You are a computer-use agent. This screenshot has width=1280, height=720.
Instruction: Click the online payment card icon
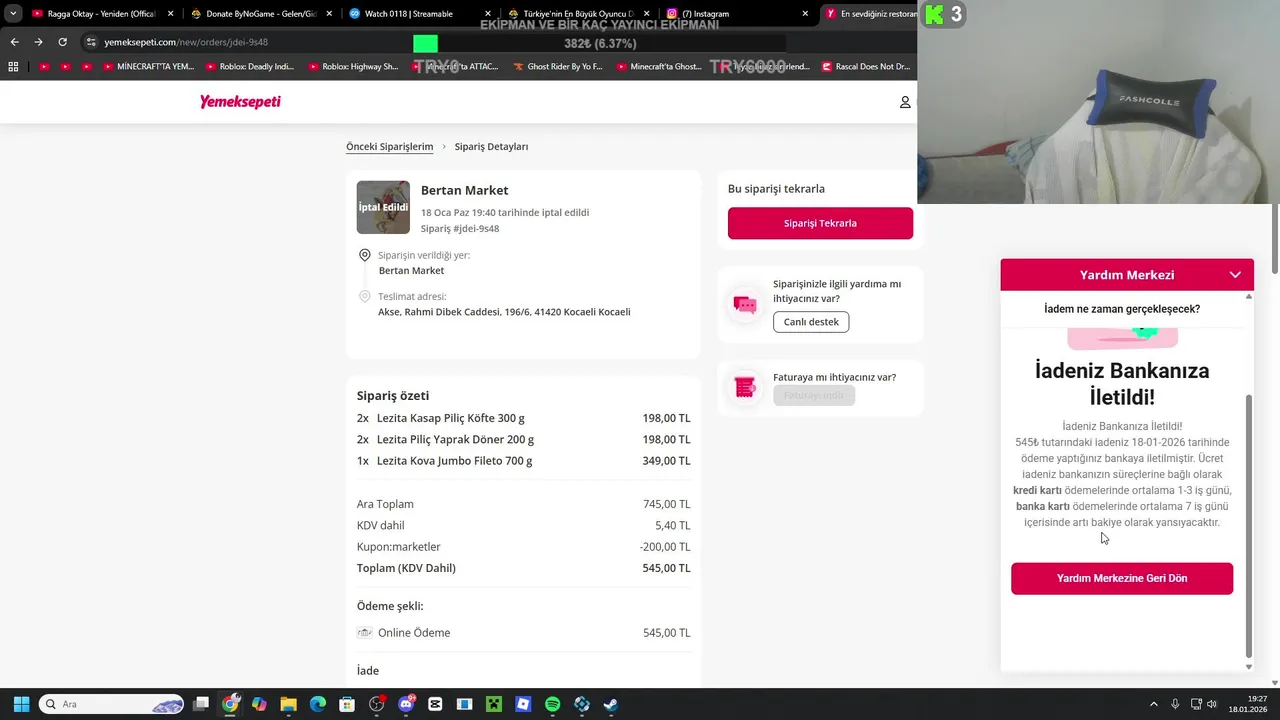pos(365,632)
